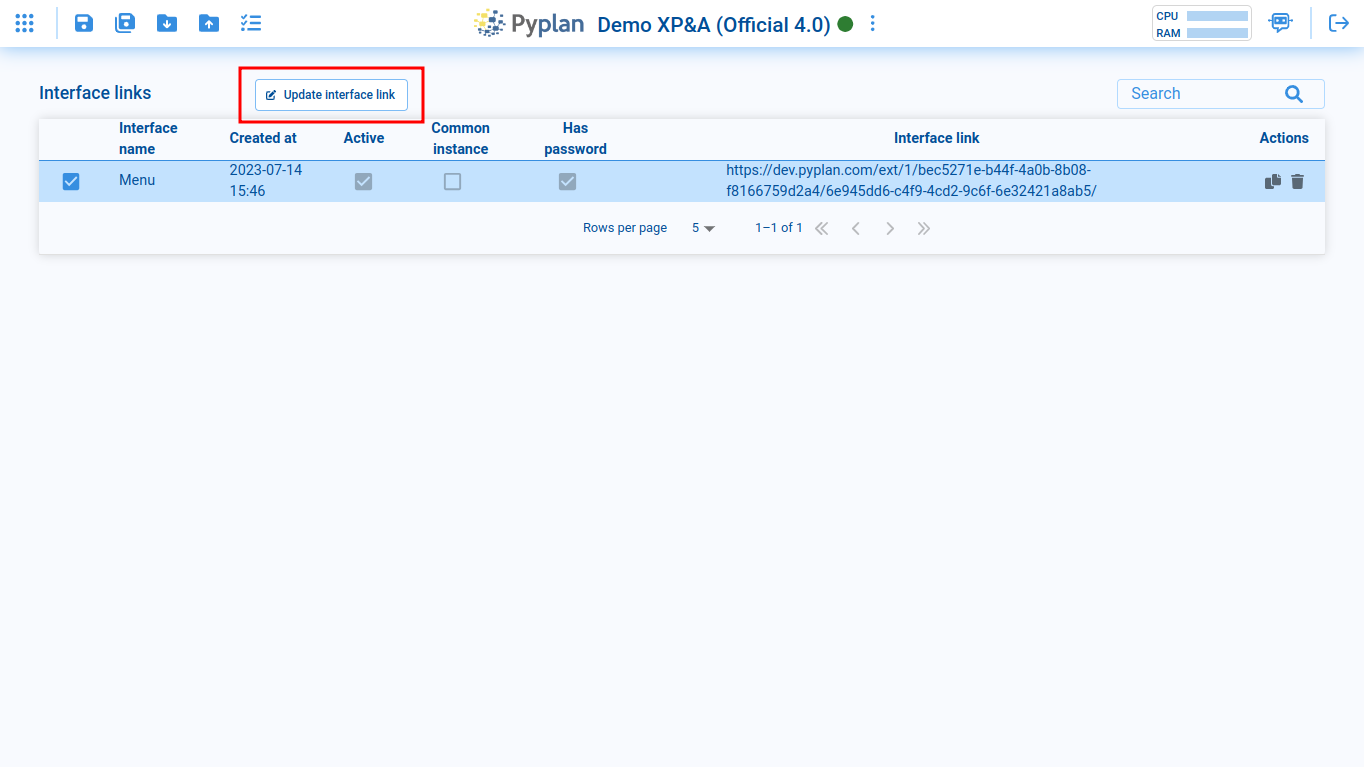Click the logout icon

1338,23
